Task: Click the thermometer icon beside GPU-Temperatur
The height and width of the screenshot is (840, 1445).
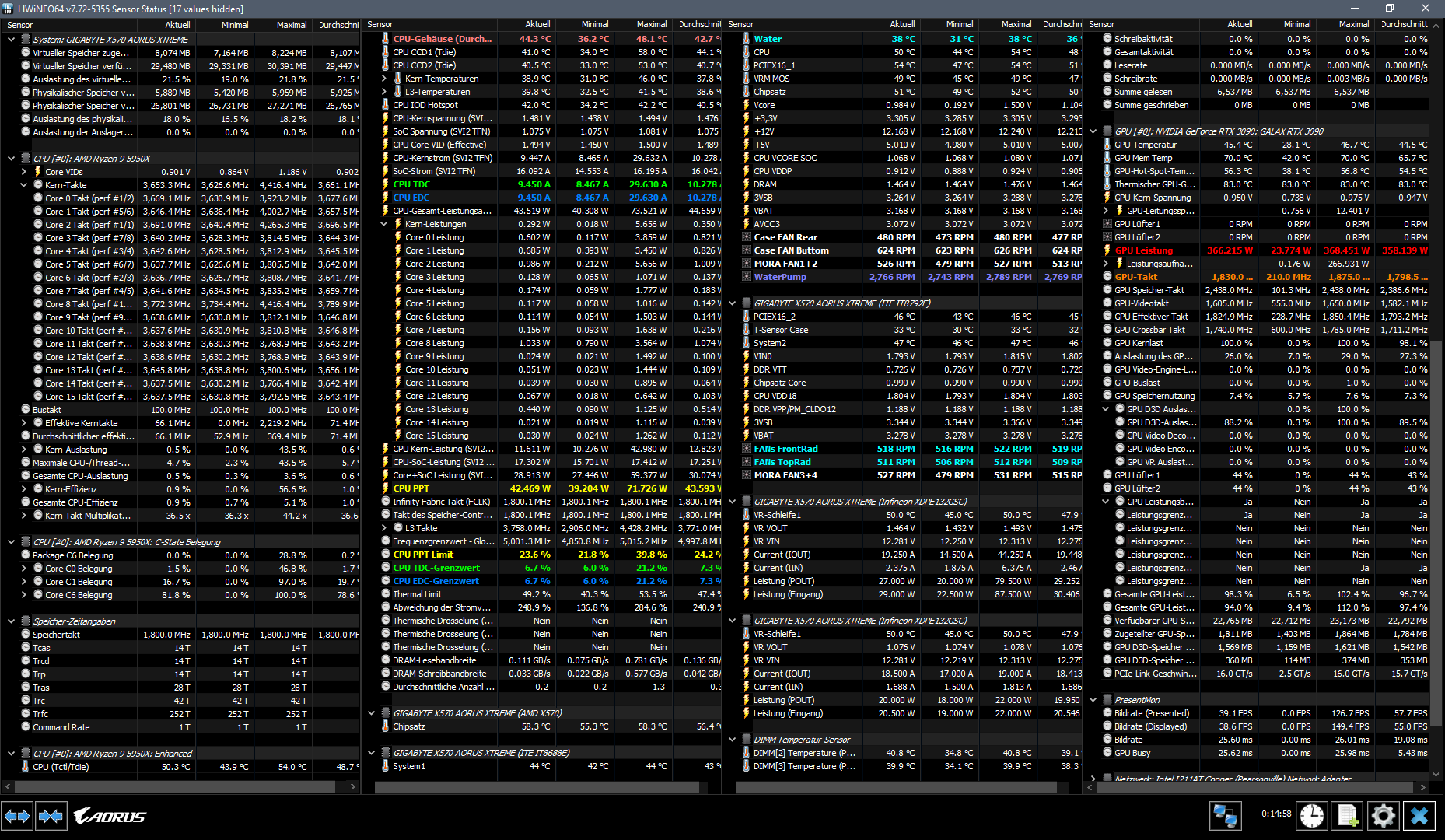Action: [x=1107, y=145]
